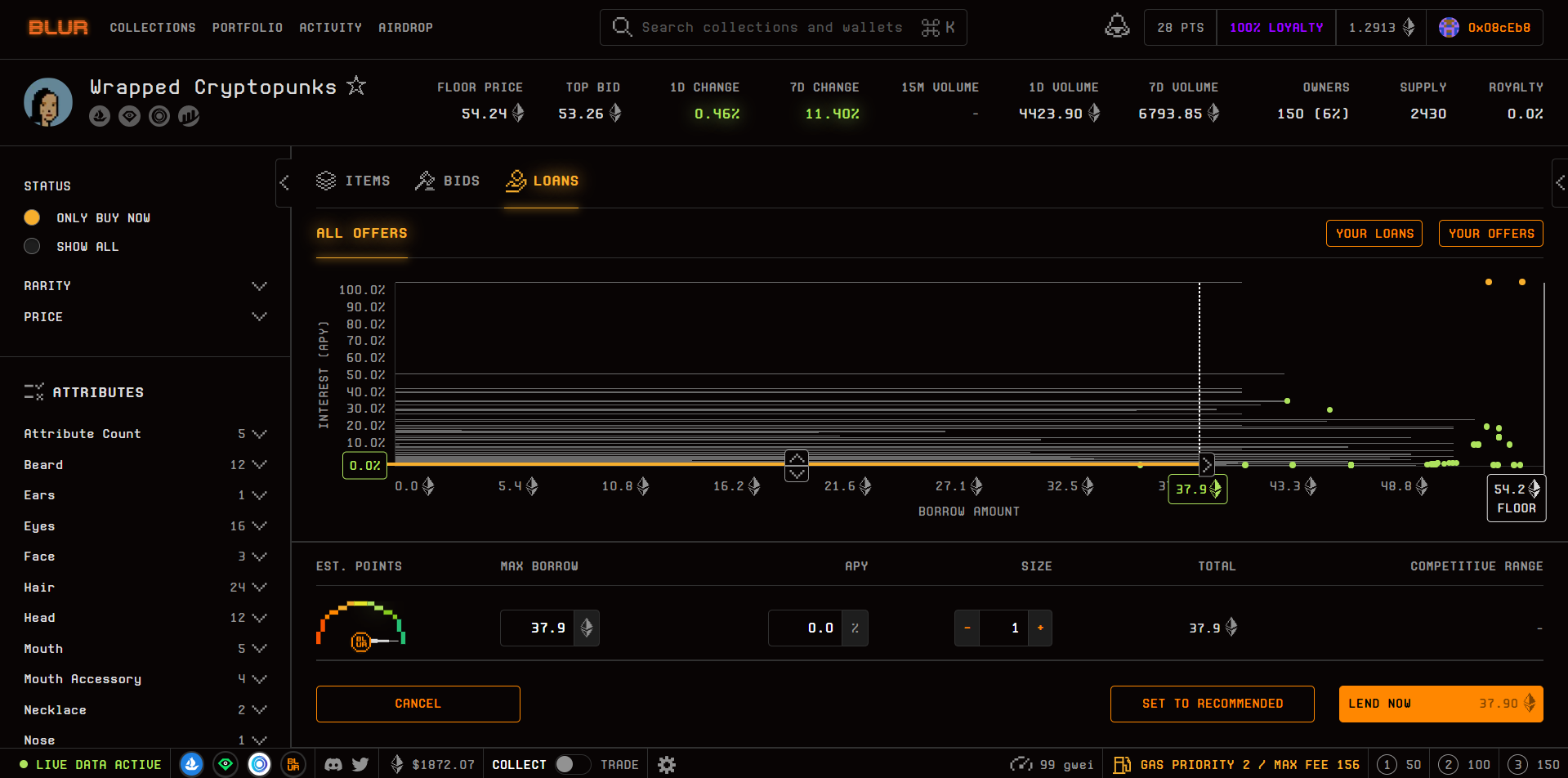Click the search magnifier icon
The height and width of the screenshot is (778, 1568).
[622, 27]
